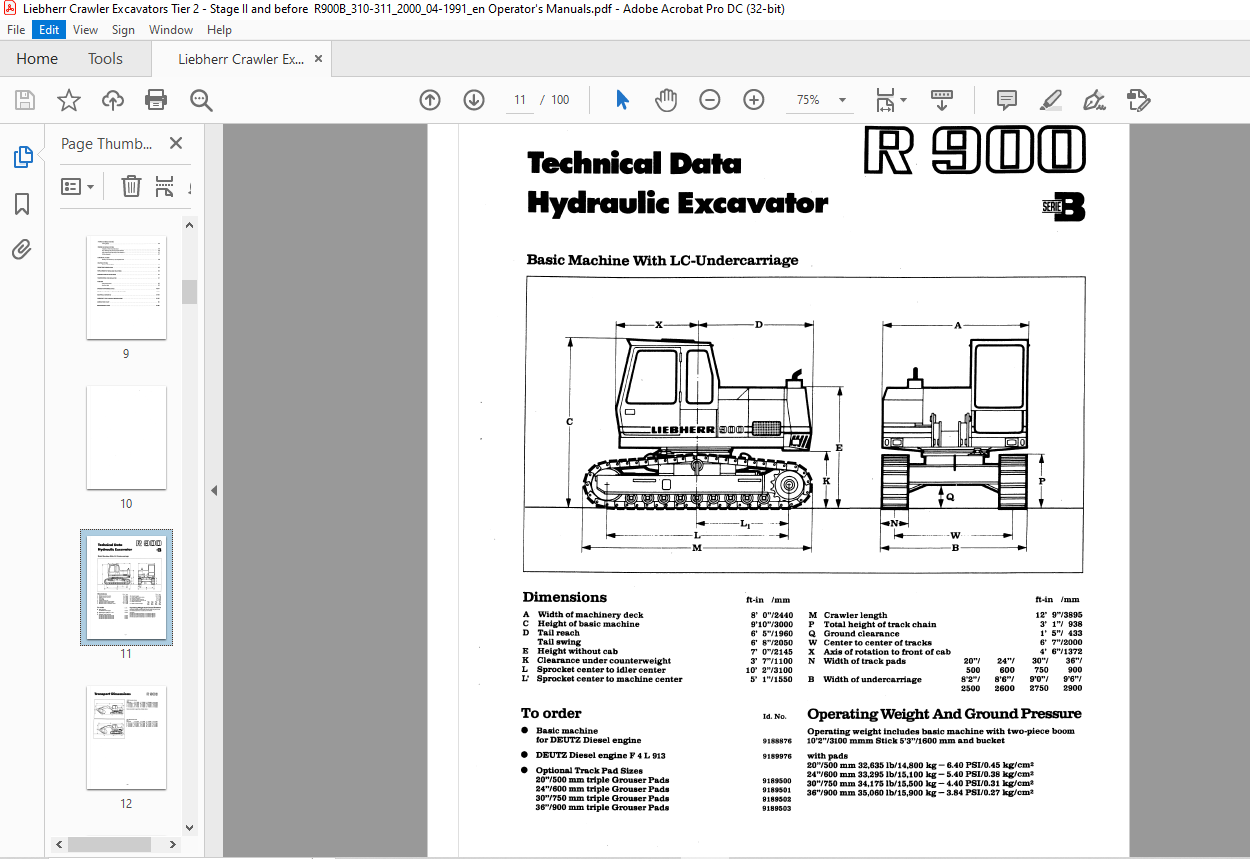Image resolution: width=1250 pixels, height=859 pixels.
Task: Click 'DEUTZ Diesel engine F 4 L 913'
Action: 600,755
